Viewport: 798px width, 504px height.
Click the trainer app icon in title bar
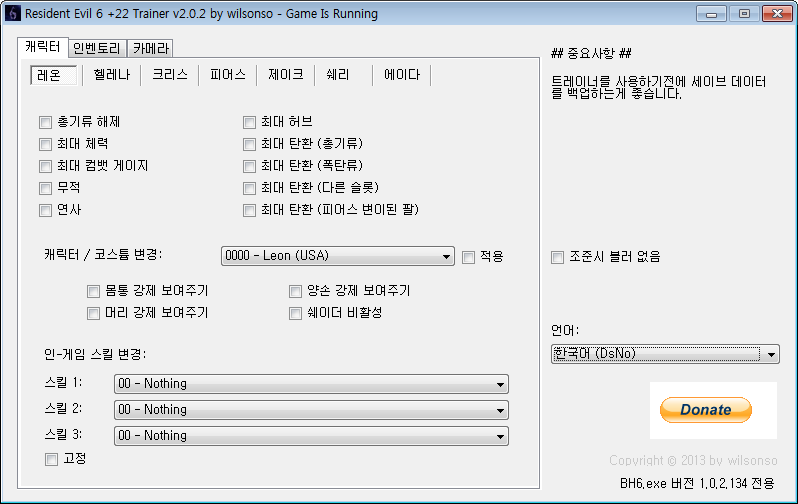12,13
